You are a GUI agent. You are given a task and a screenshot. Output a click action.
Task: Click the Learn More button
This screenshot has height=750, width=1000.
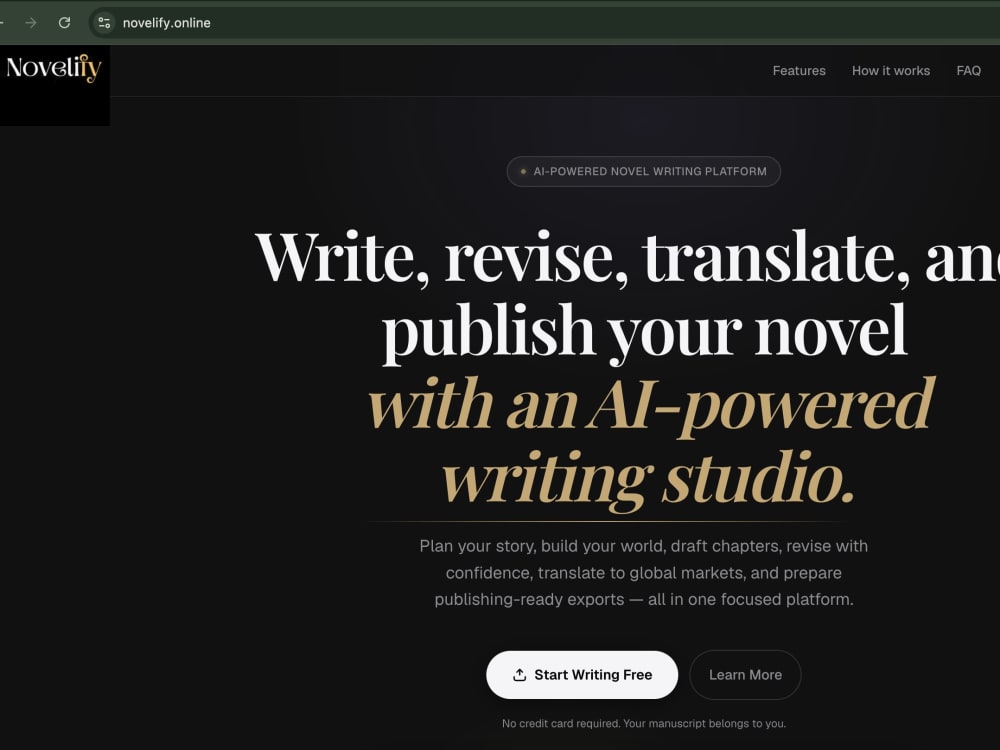coord(745,675)
